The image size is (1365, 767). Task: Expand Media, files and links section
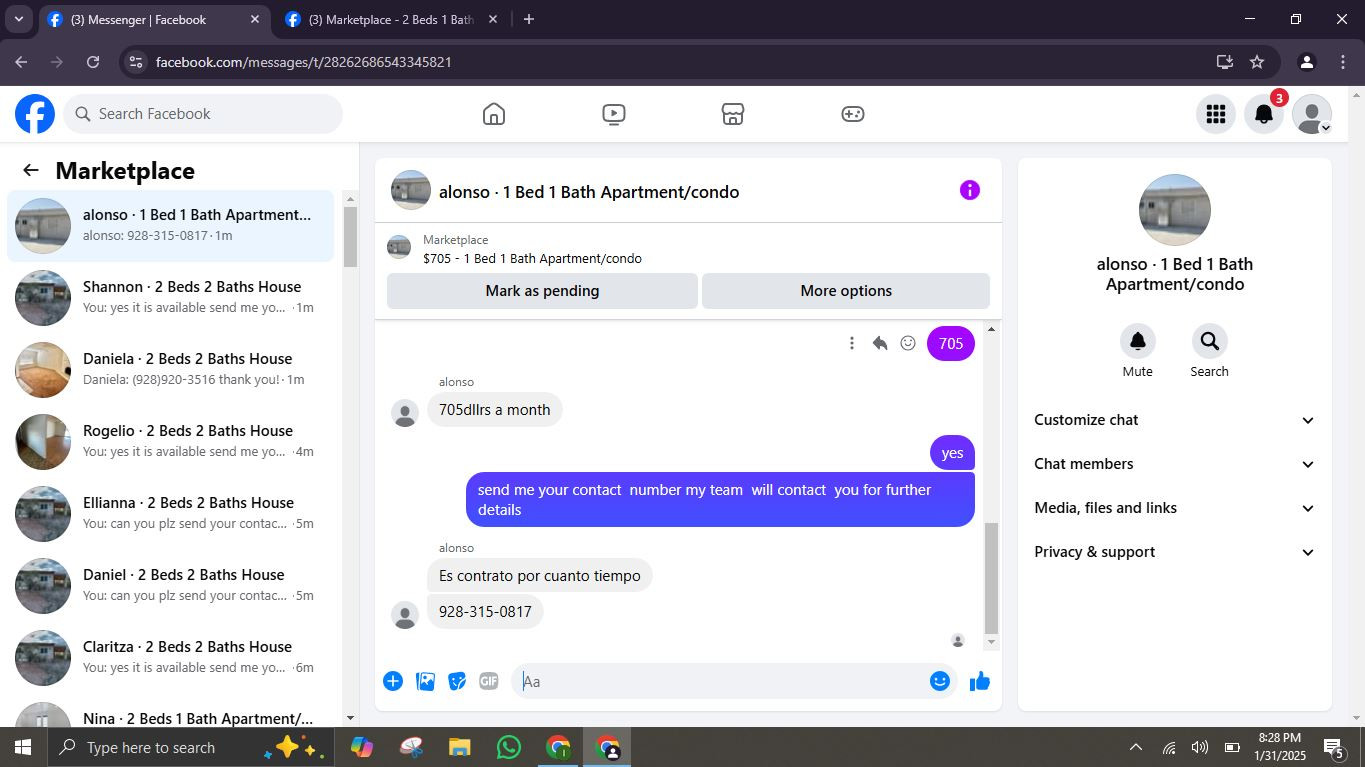1175,508
